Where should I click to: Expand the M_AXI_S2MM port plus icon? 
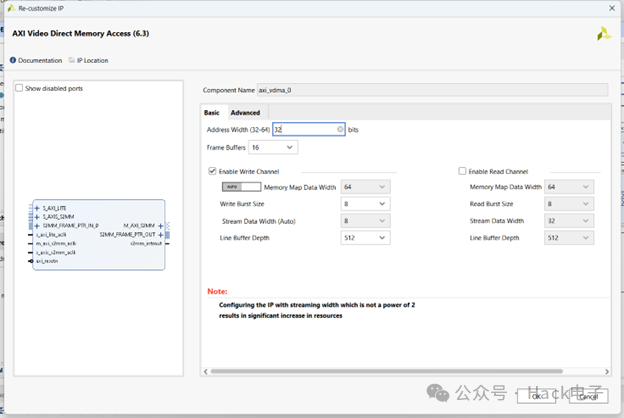(160, 226)
